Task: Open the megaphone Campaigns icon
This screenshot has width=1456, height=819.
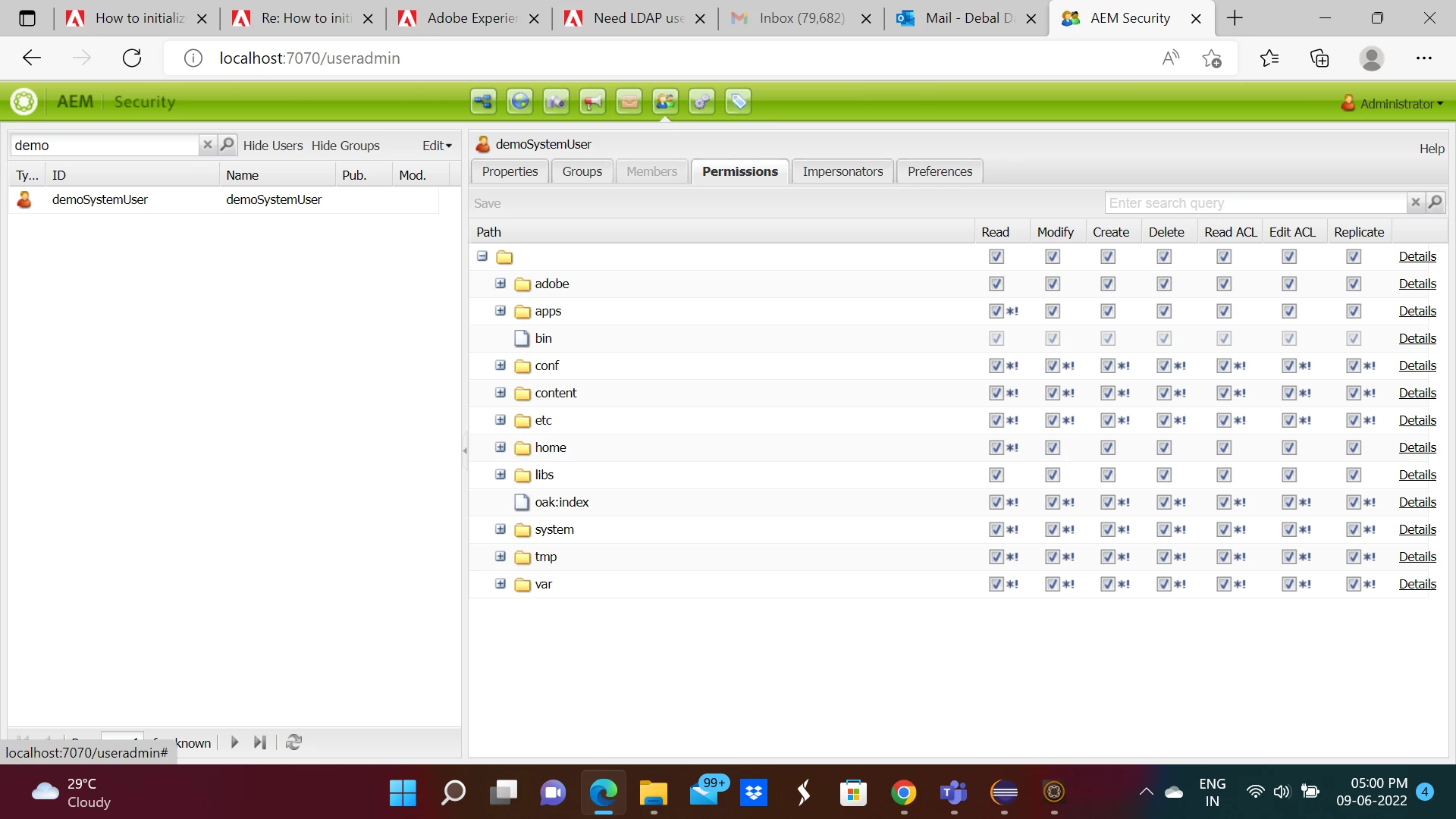Action: coord(592,102)
